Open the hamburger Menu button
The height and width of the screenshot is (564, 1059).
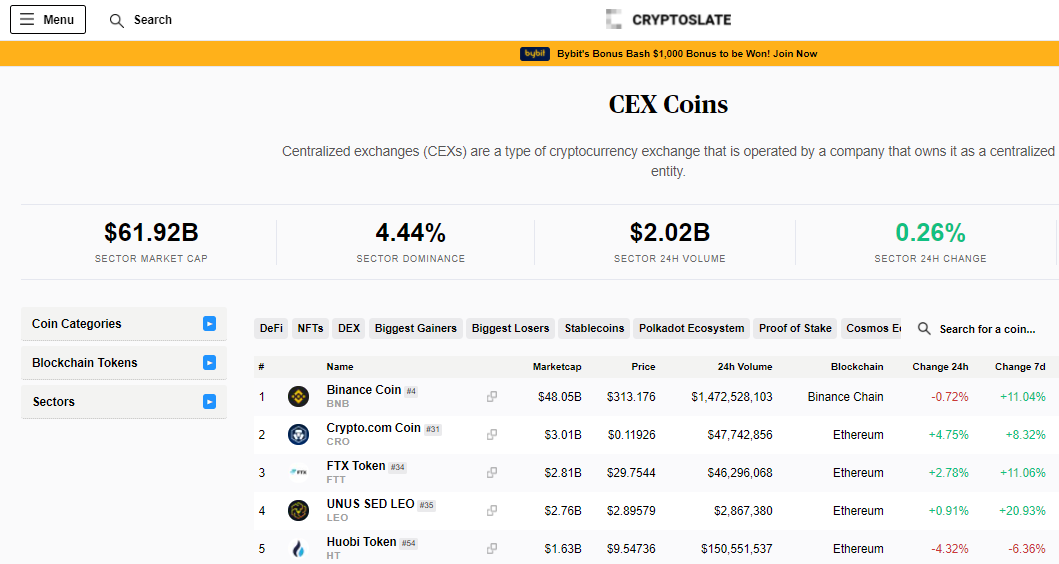(48, 20)
